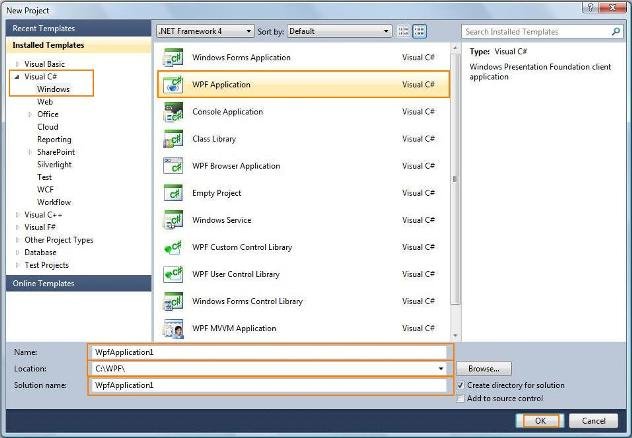632x438 pixels.
Task: Expand the Database tree node
Action: point(17,253)
